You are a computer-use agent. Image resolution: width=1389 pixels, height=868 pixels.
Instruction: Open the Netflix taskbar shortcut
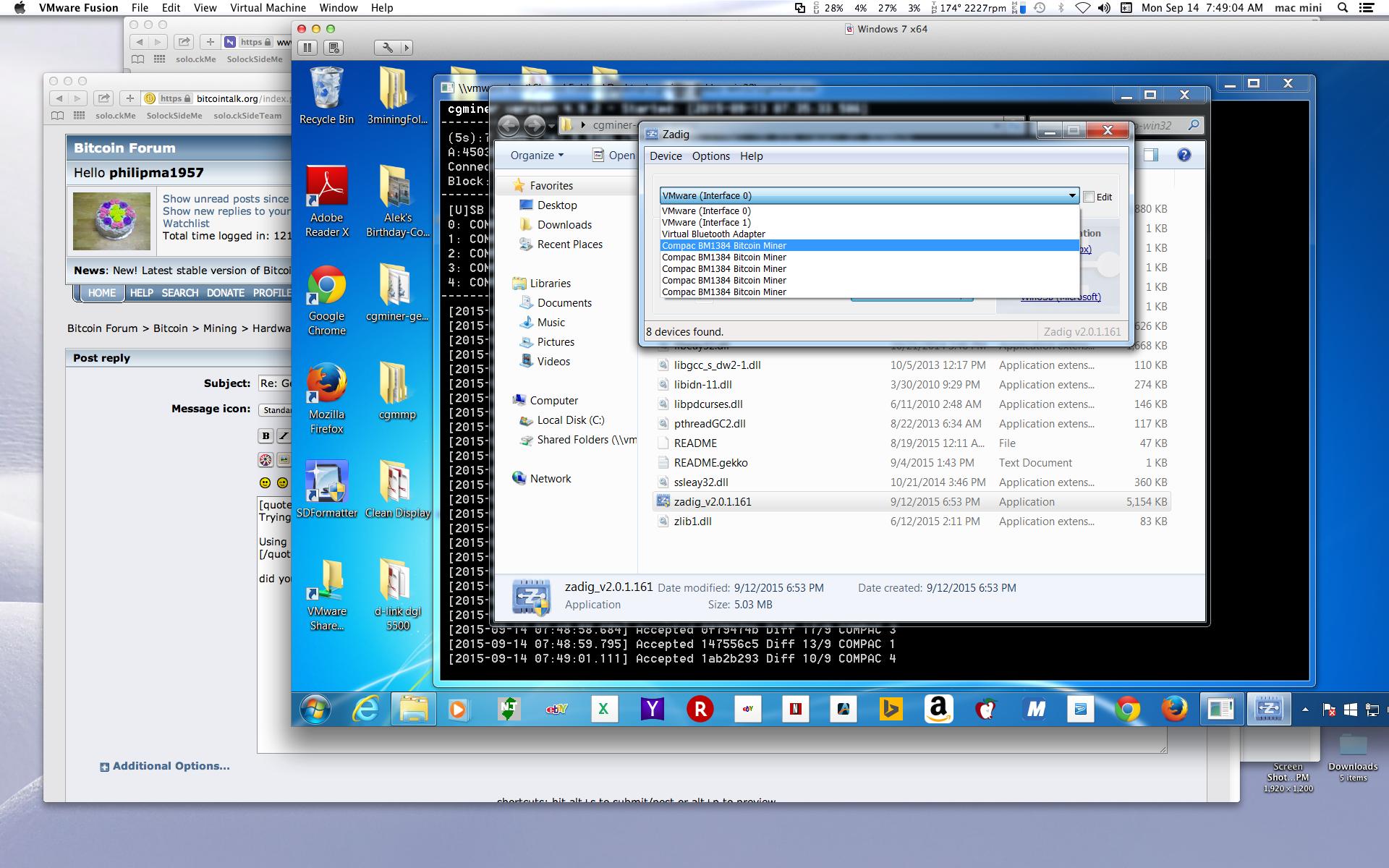click(x=795, y=710)
